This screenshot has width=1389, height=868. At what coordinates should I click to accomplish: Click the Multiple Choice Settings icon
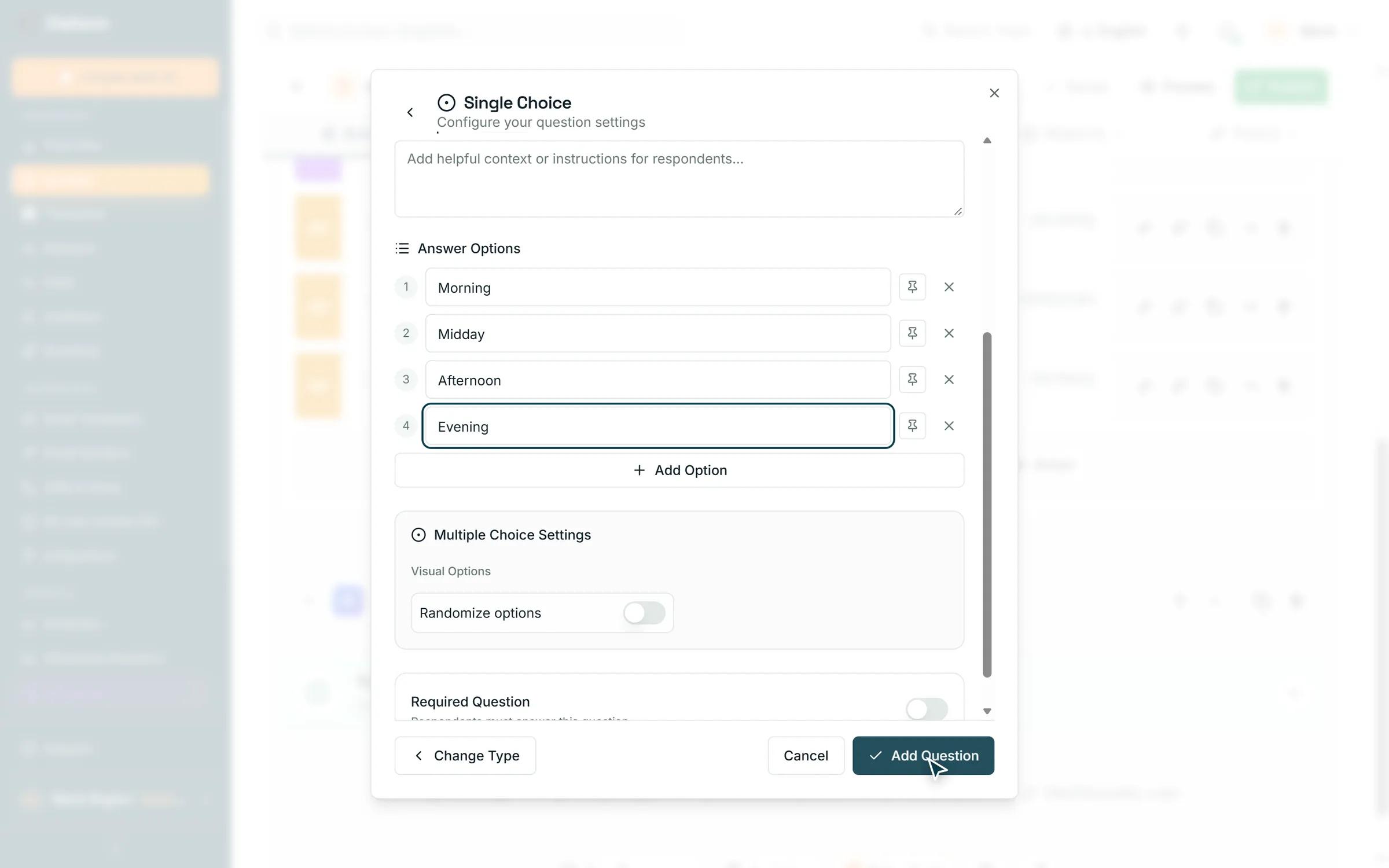[418, 535]
